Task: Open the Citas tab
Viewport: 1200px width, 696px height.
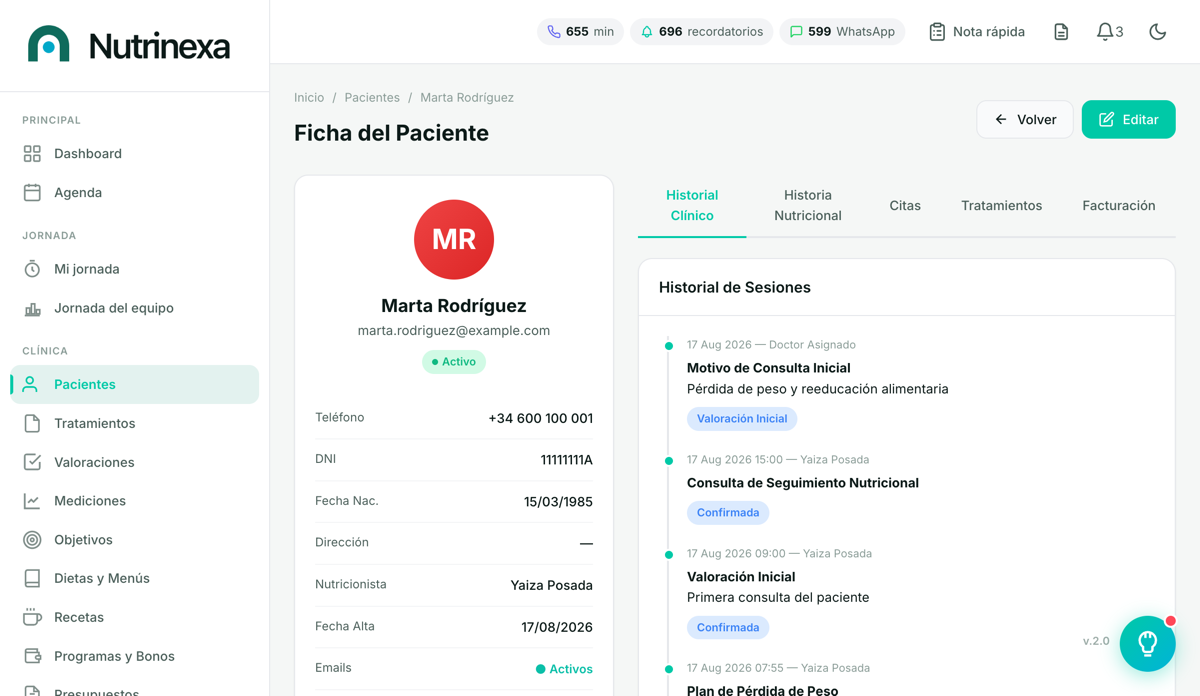Action: tap(905, 206)
